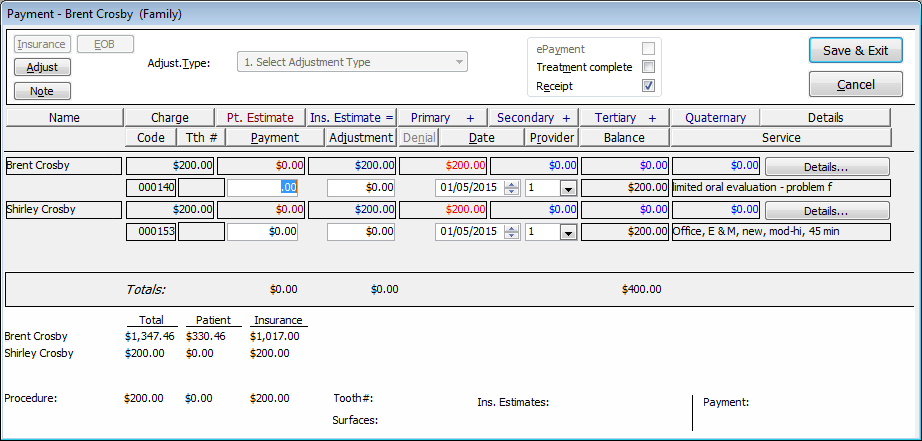
Task: Click the Save & Exit button
Action: (855, 50)
